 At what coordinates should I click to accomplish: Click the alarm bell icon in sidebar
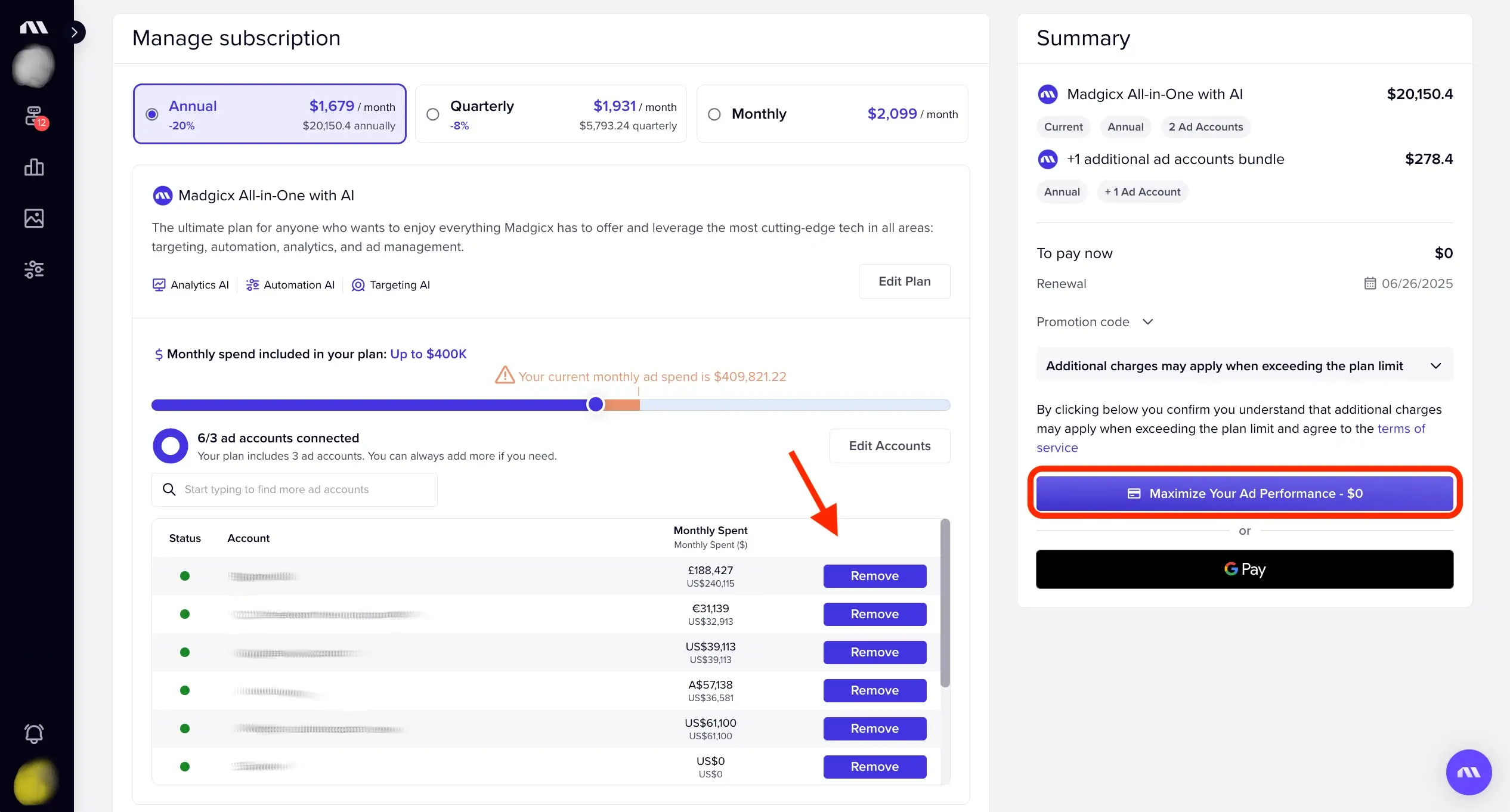[34, 733]
